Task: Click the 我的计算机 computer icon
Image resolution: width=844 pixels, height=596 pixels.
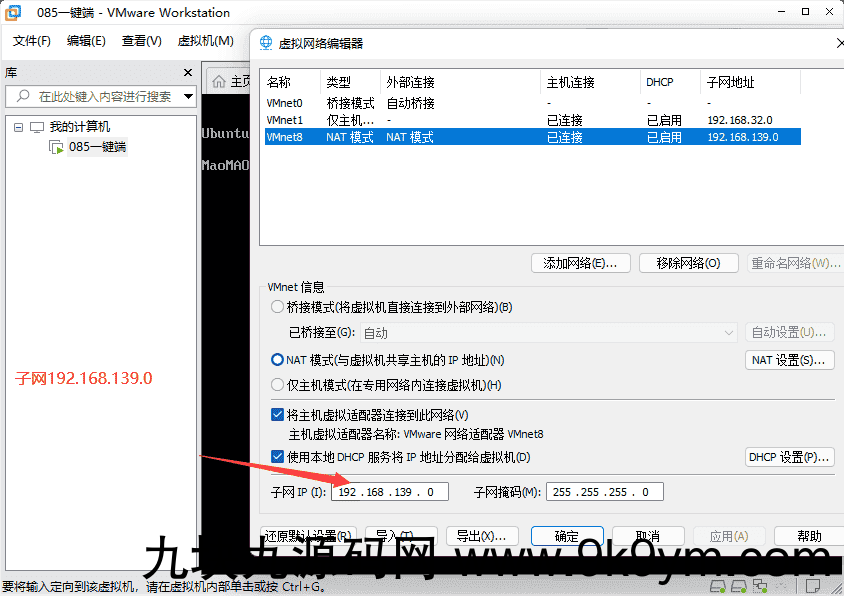Action: (x=37, y=127)
